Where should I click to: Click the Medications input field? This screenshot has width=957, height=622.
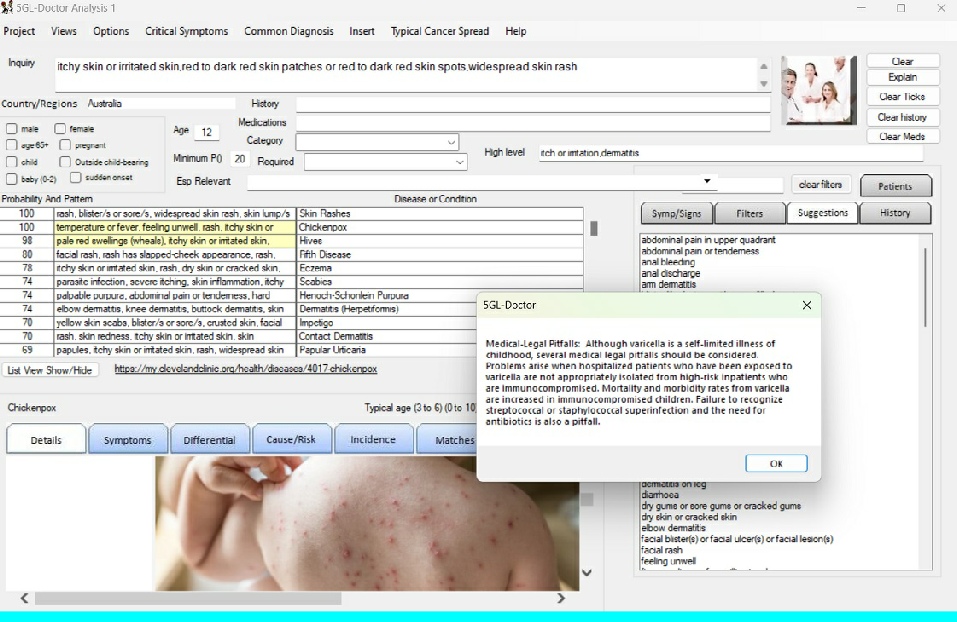pos(533,123)
